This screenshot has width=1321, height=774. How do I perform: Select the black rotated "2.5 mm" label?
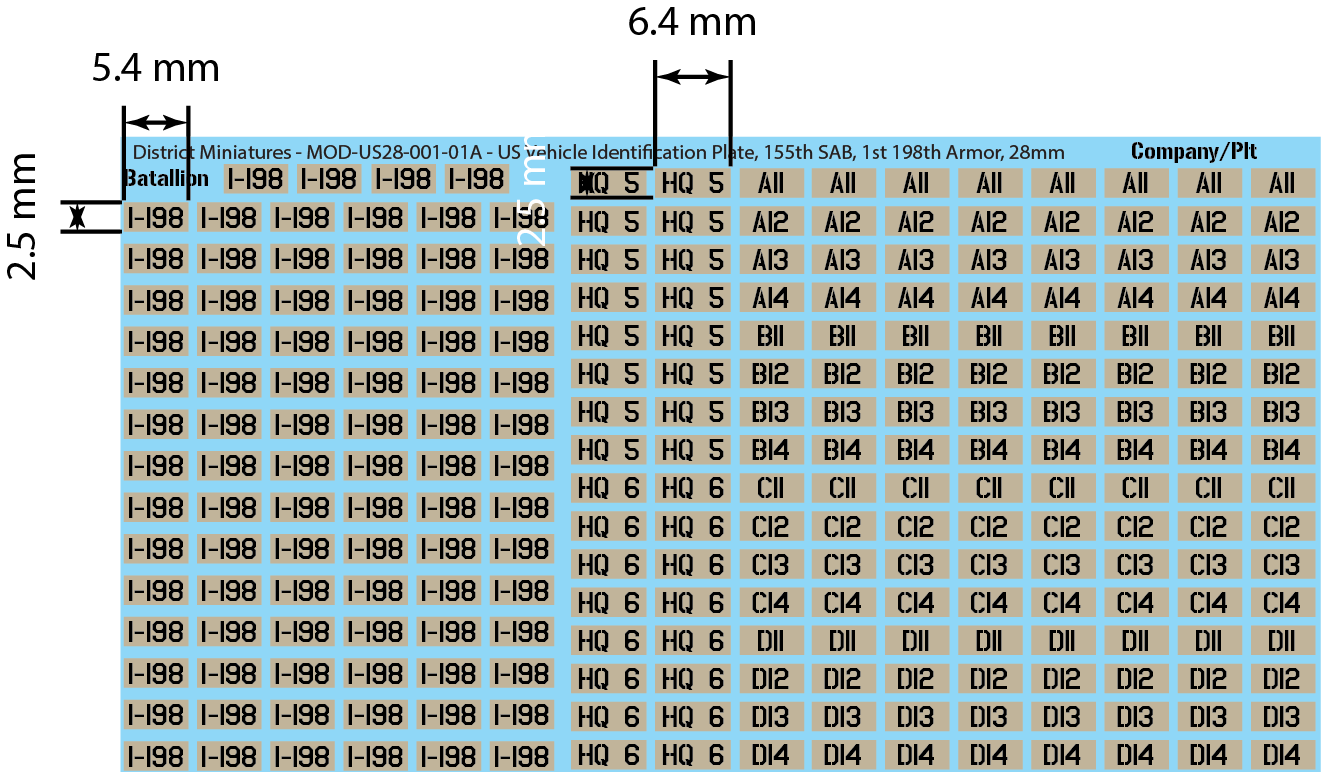(x=22, y=216)
